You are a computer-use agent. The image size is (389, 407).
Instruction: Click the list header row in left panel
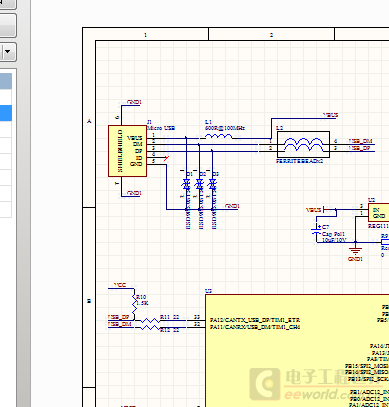(6, 81)
